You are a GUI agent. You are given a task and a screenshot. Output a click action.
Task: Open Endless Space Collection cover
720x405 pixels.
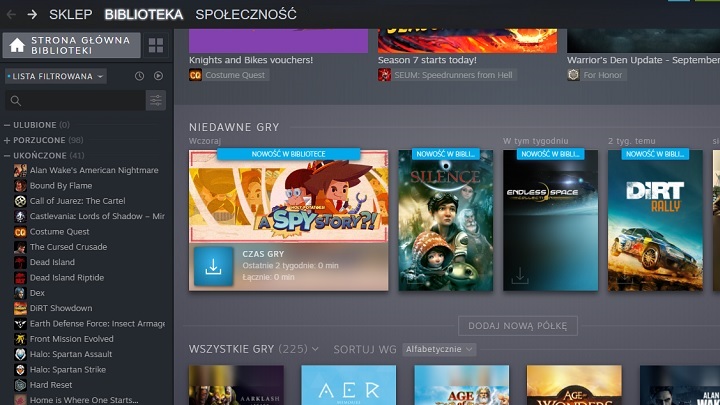click(x=551, y=220)
